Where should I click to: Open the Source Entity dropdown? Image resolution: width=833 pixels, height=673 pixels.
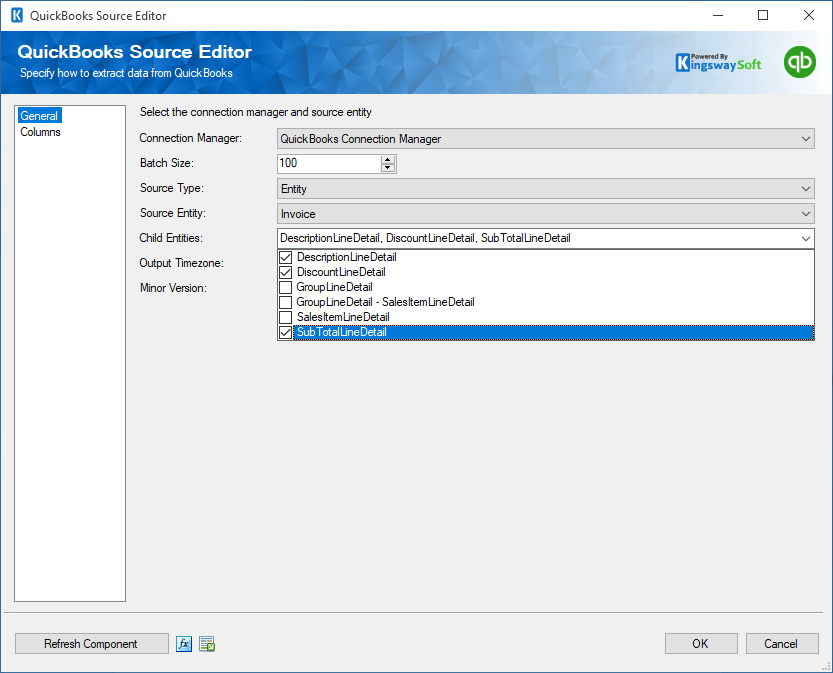click(805, 214)
